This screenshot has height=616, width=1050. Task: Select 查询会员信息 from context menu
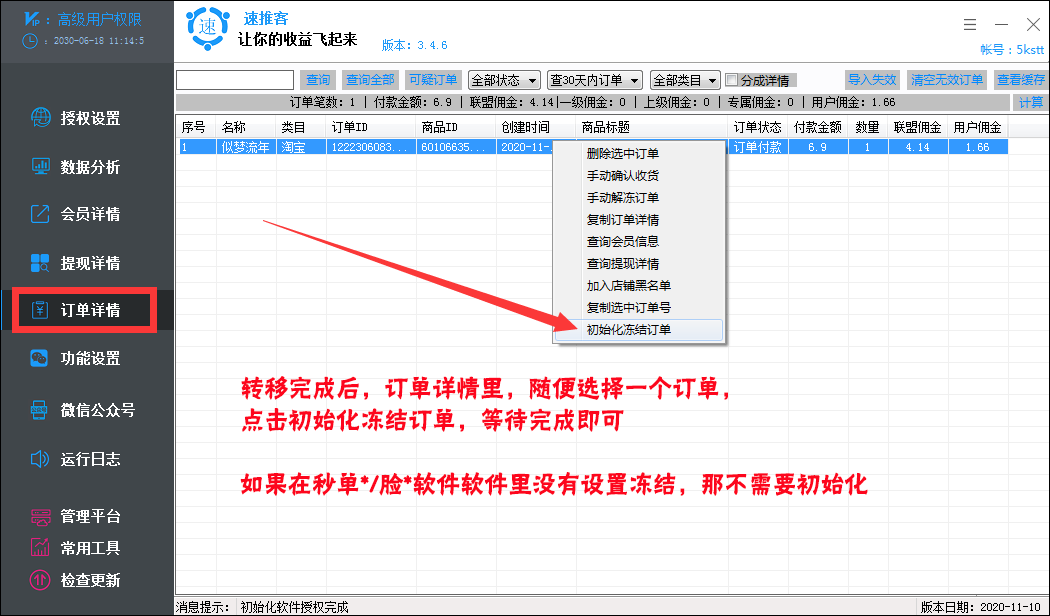[639, 241]
